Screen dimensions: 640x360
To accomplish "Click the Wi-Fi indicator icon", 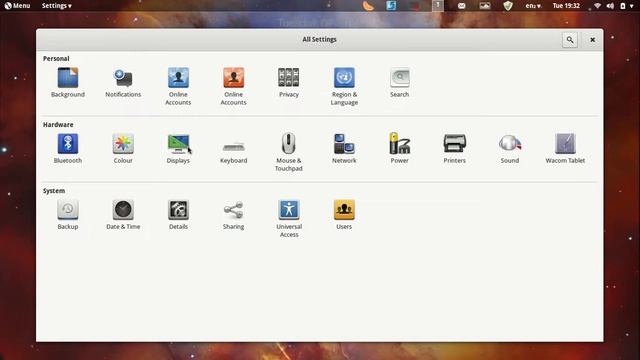I will (x=597, y=6).
